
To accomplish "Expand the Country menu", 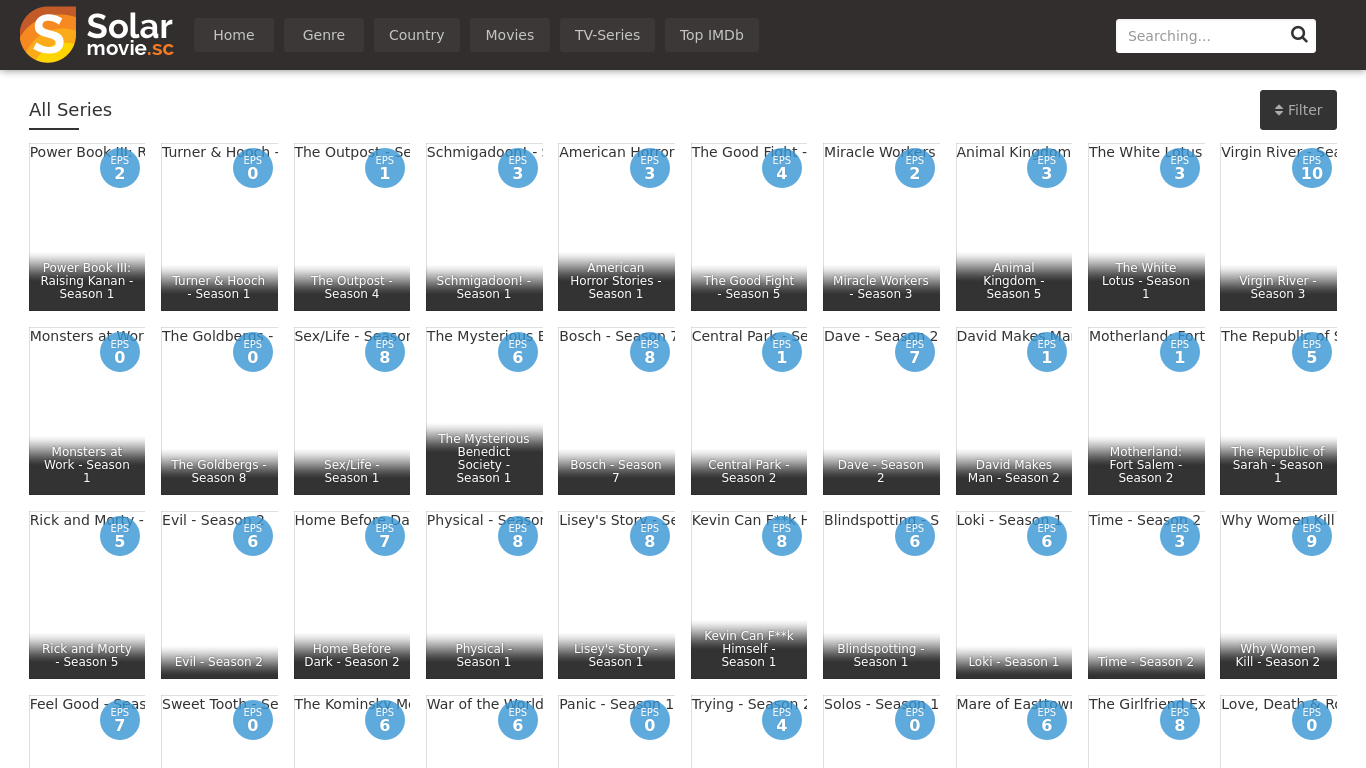I will pos(416,35).
